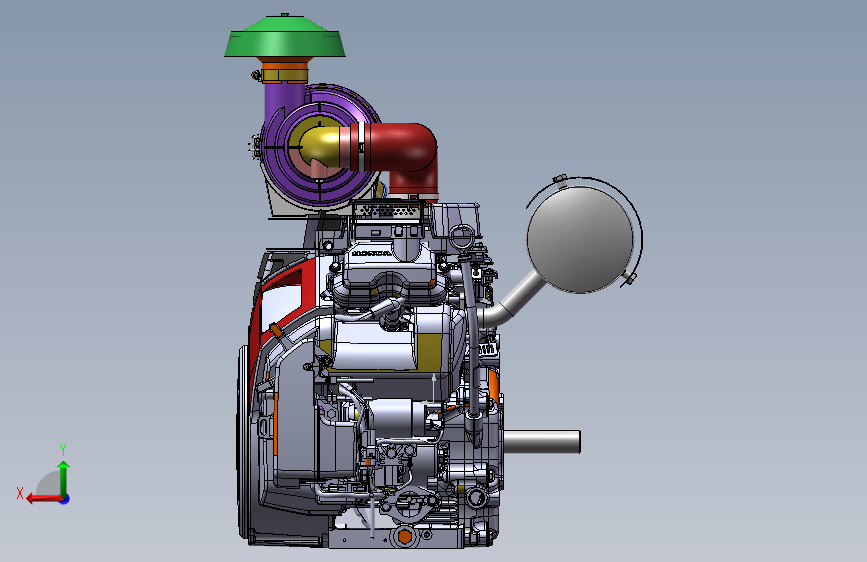Click the blue Z axis dot of the triad
The image size is (867, 562).
(x=65, y=499)
